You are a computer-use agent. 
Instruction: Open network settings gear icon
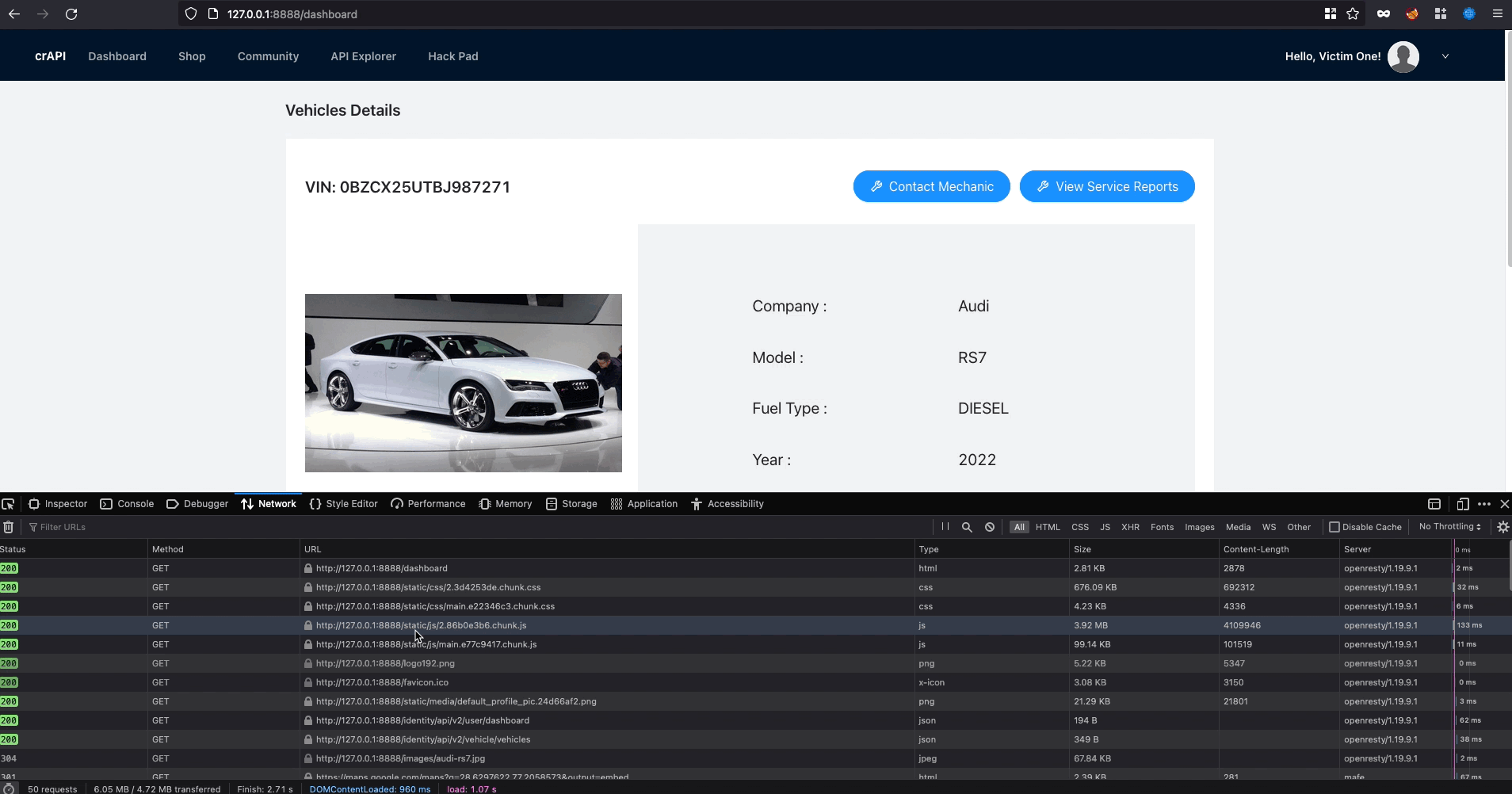click(x=1502, y=527)
